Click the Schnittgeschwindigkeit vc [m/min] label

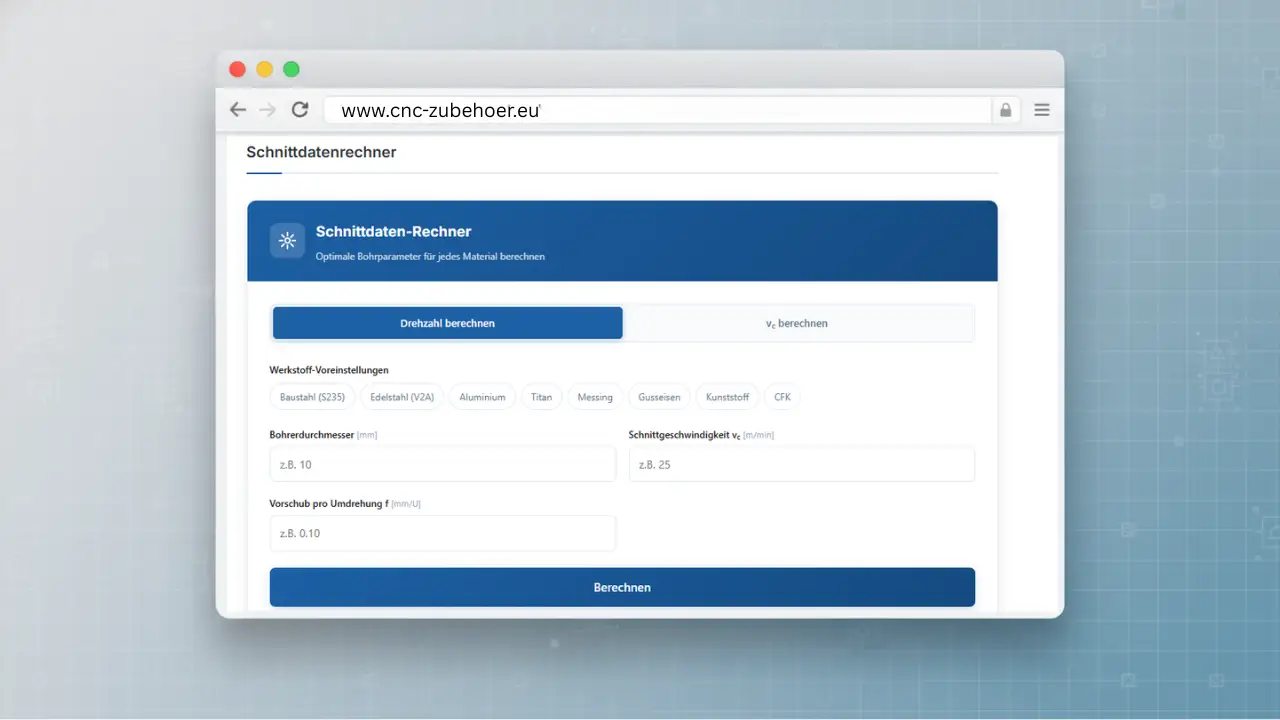[701, 435]
